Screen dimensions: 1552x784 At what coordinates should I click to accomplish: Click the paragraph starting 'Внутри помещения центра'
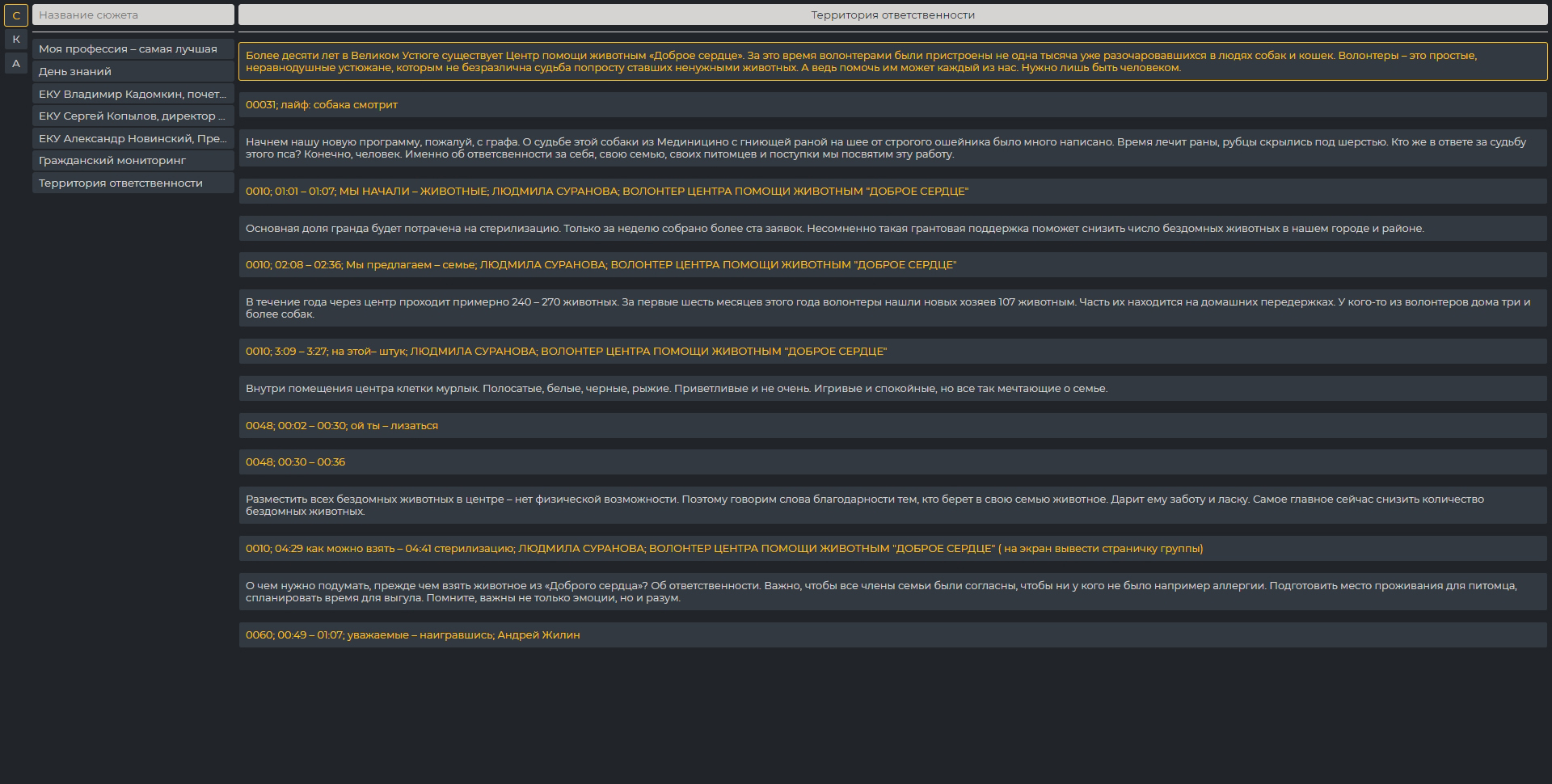(892, 389)
